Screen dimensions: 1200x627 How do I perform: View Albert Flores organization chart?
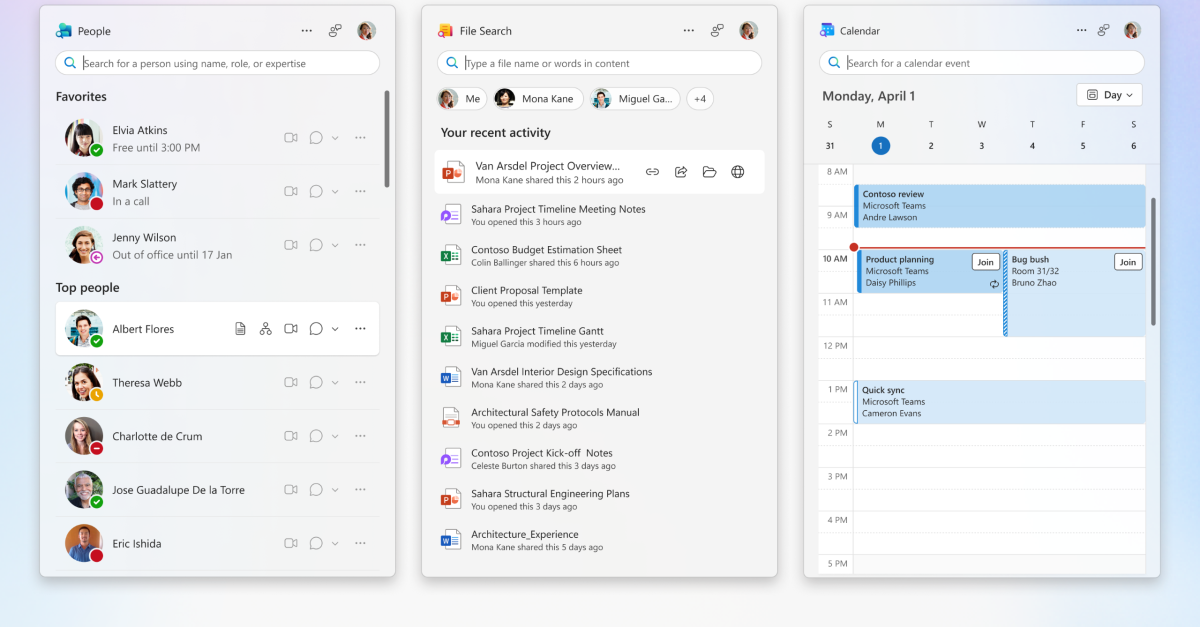[265, 329]
